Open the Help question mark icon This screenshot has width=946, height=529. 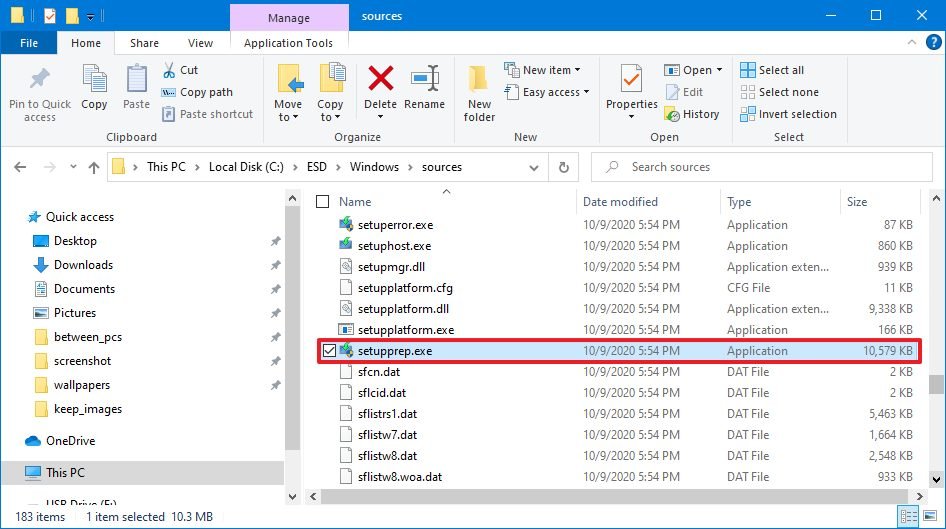(x=933, y=42)
